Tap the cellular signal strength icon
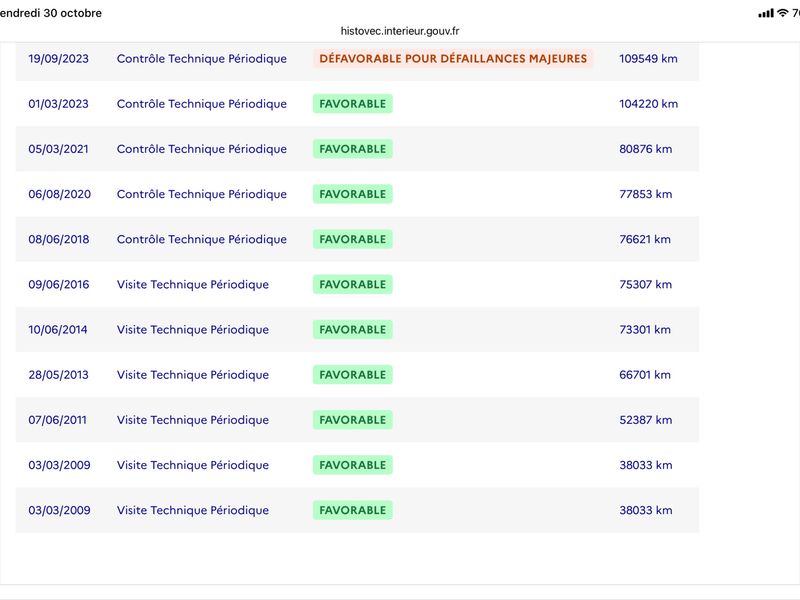Screen dimensions: 800x600 (x=766, y=13)
